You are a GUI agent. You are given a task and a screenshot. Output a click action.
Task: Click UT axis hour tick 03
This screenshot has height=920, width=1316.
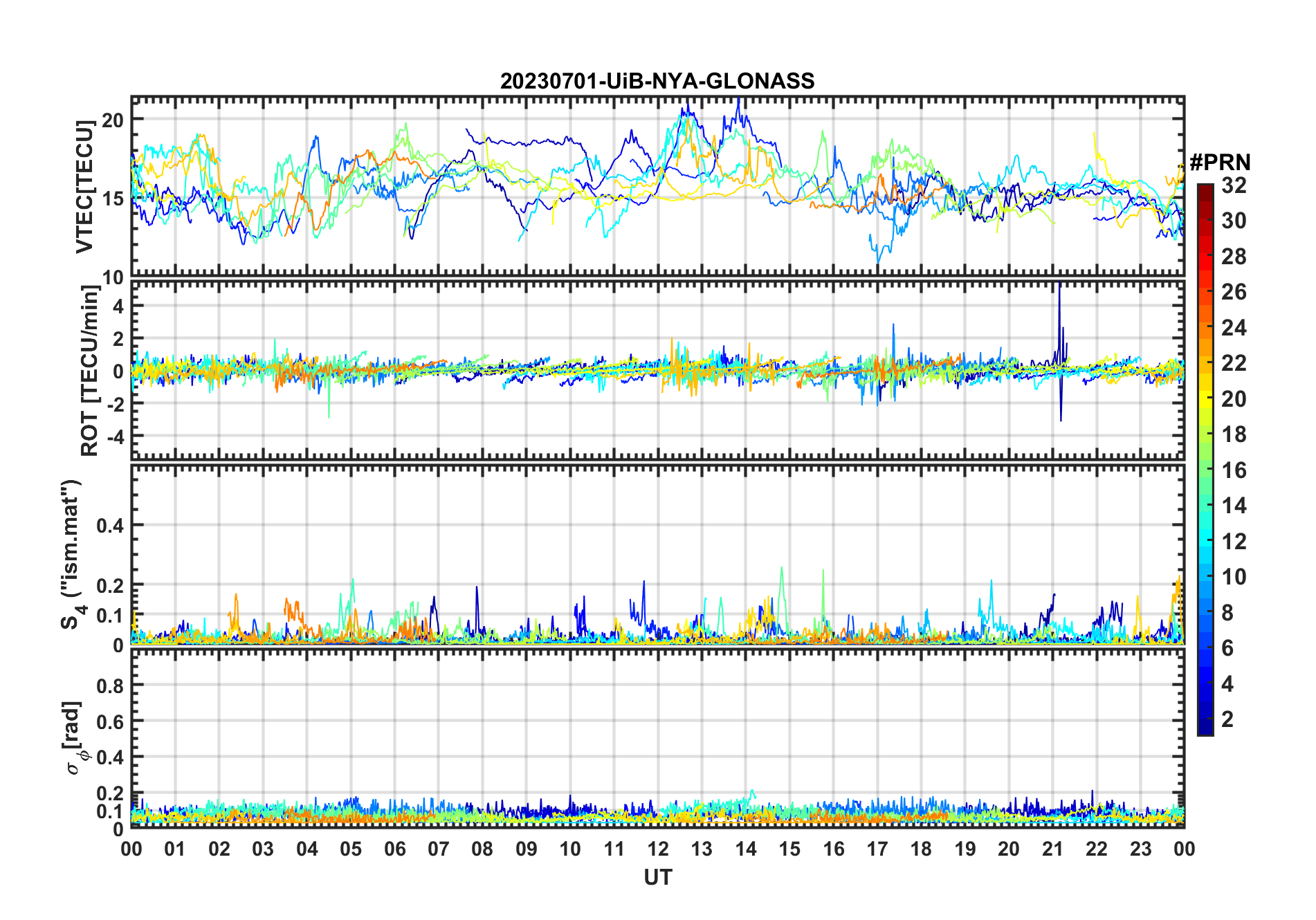tap(263, 849)
